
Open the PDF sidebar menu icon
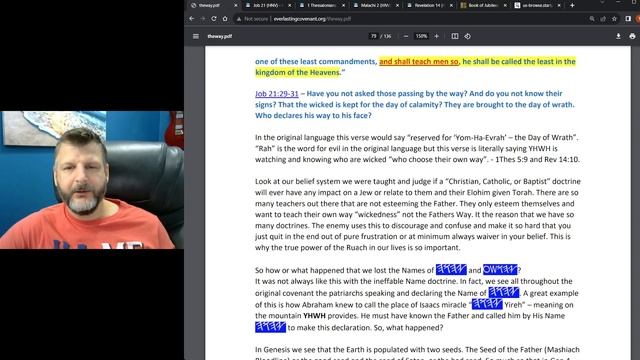pyautogui.click(x=196, y=36)
